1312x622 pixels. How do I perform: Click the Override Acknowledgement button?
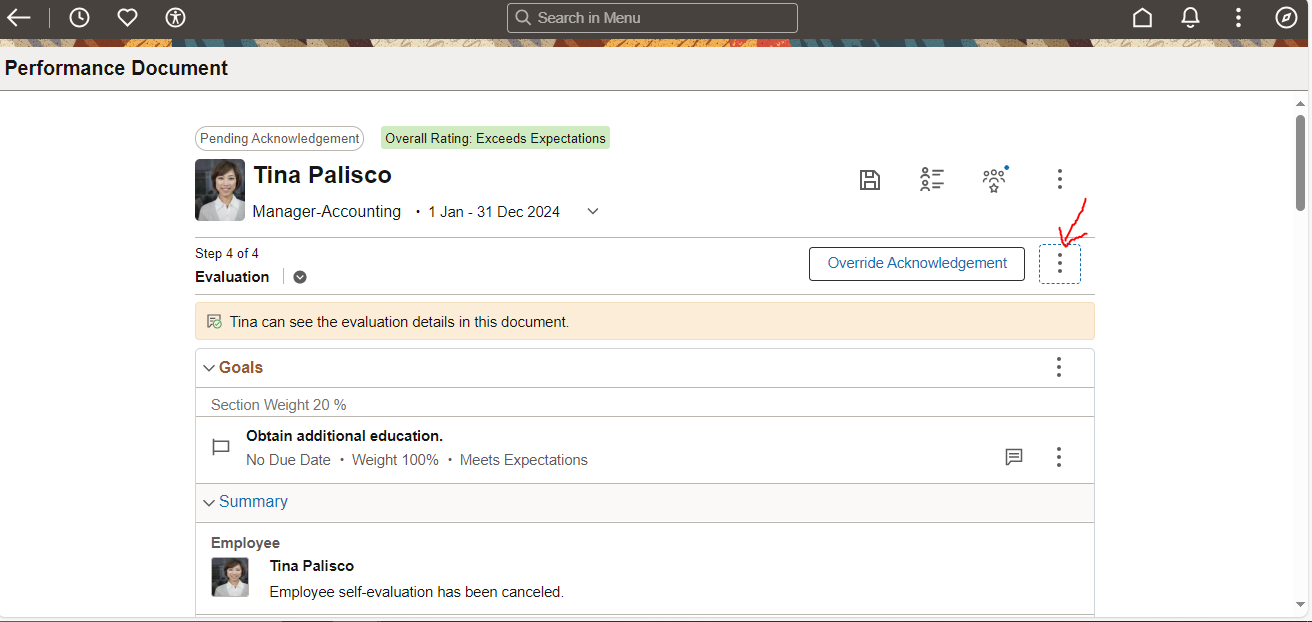coord(916,263)
